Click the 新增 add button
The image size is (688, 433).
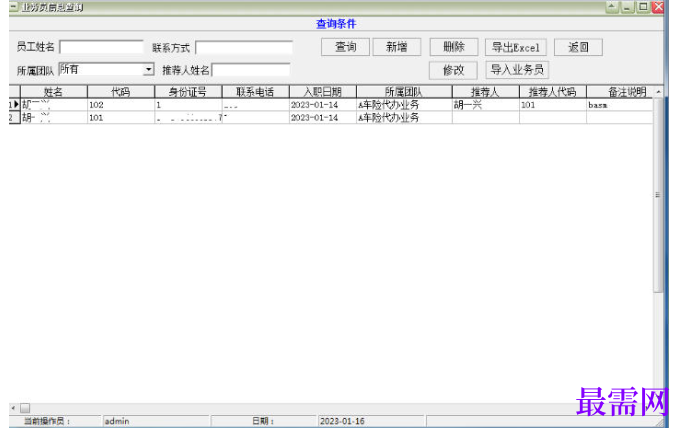click(396, 47)
